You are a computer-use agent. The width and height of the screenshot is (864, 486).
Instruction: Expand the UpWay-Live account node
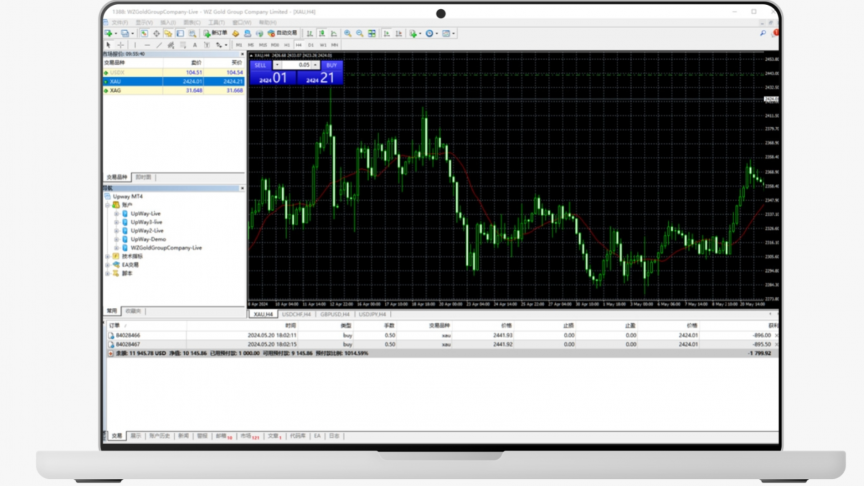pos(116,214)
